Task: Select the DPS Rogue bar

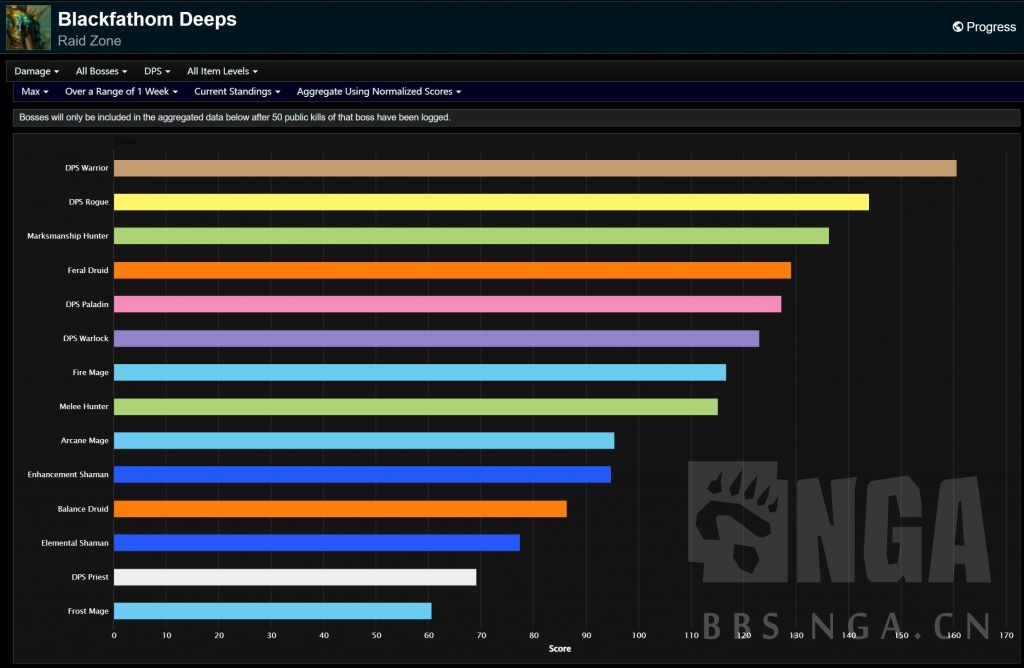Action: pyautogui.click(x=491, y=202)
